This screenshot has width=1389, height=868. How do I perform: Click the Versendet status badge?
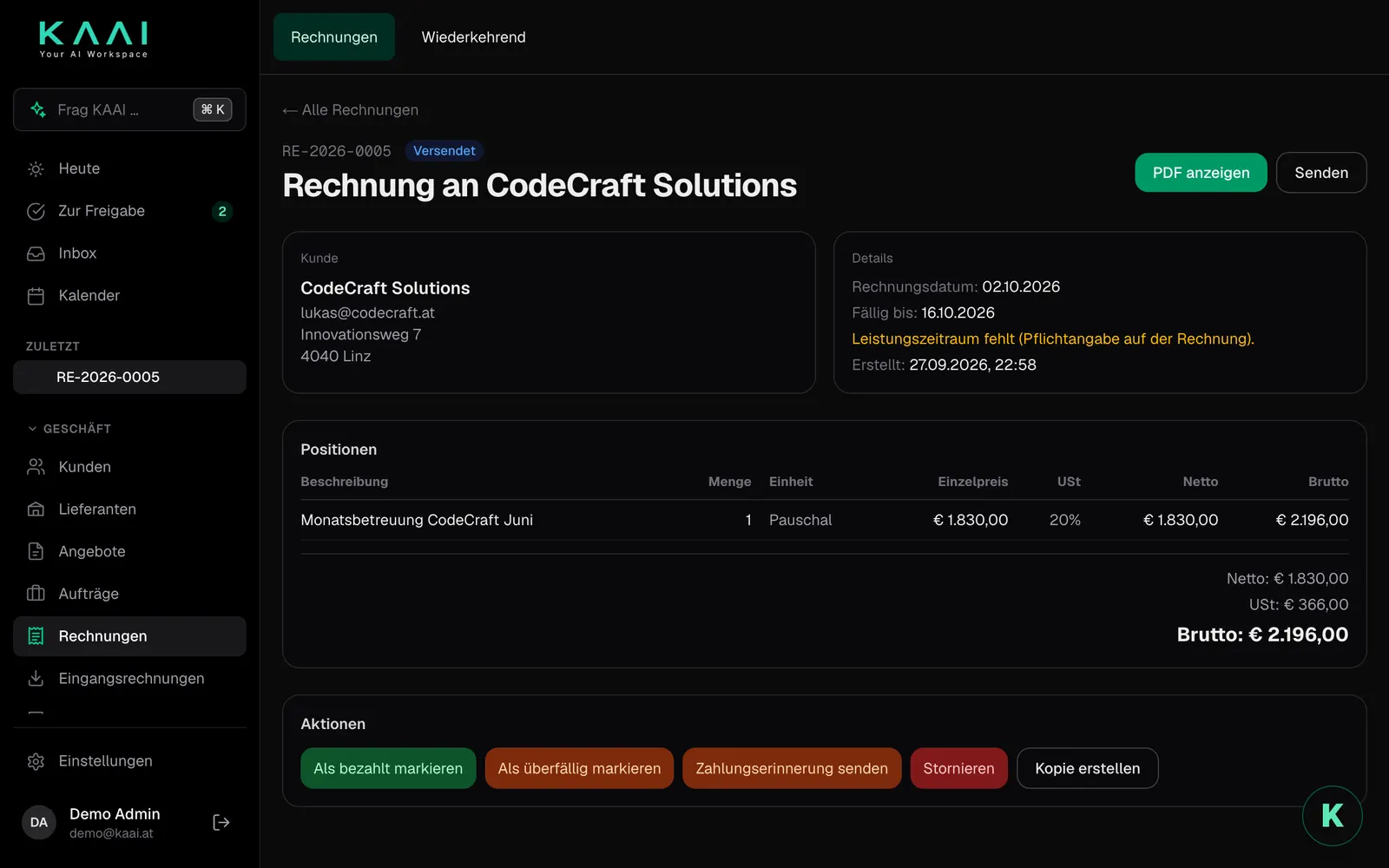pyautogui.click(x=444, y=151)
